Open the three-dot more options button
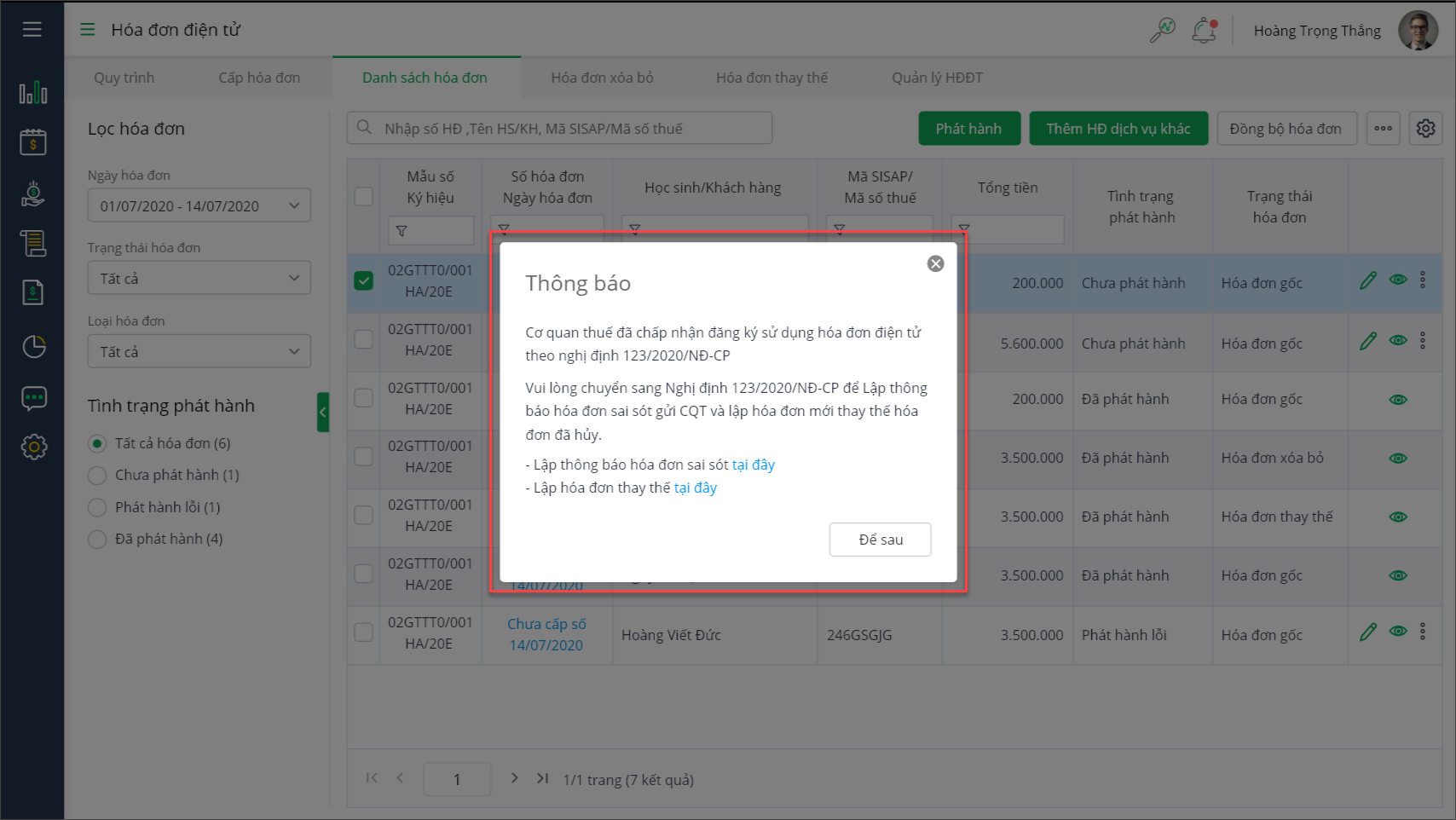The image size is (1456, 820). (x=1383, y=129)
